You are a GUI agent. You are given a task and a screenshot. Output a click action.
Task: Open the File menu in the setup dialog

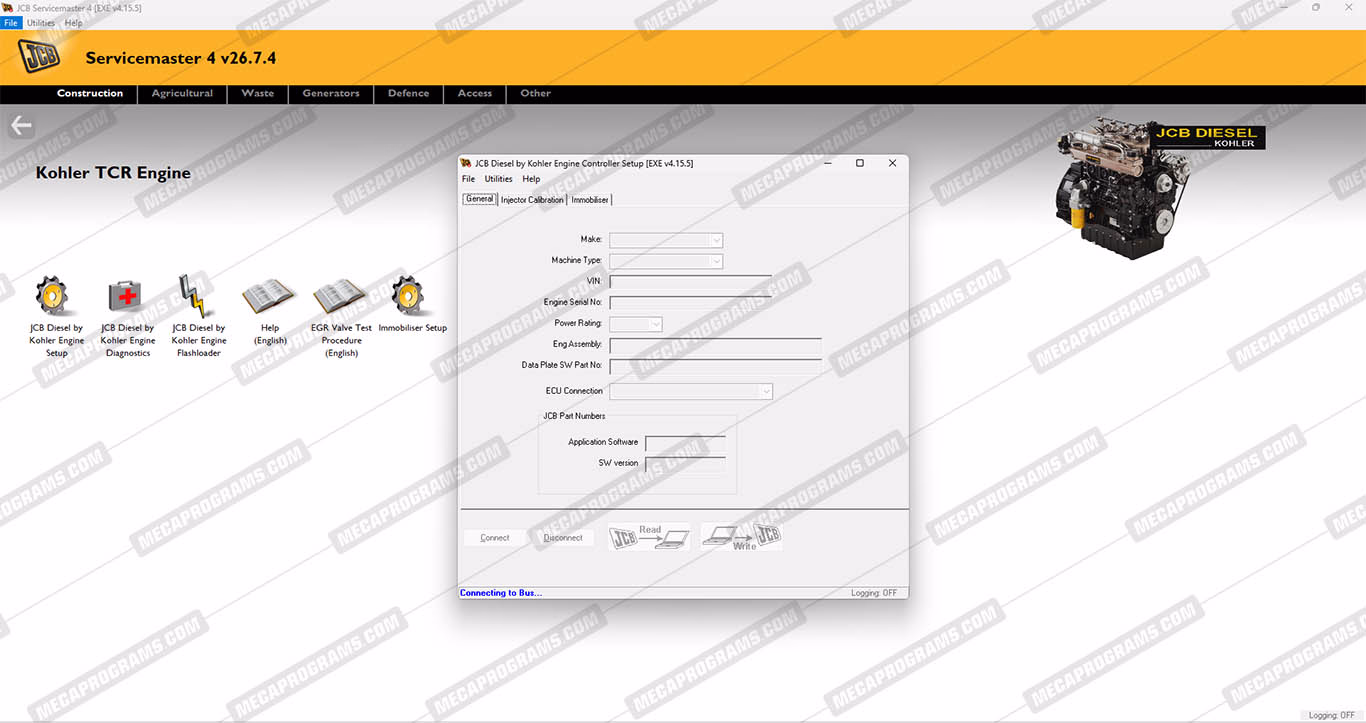[468, 179]
